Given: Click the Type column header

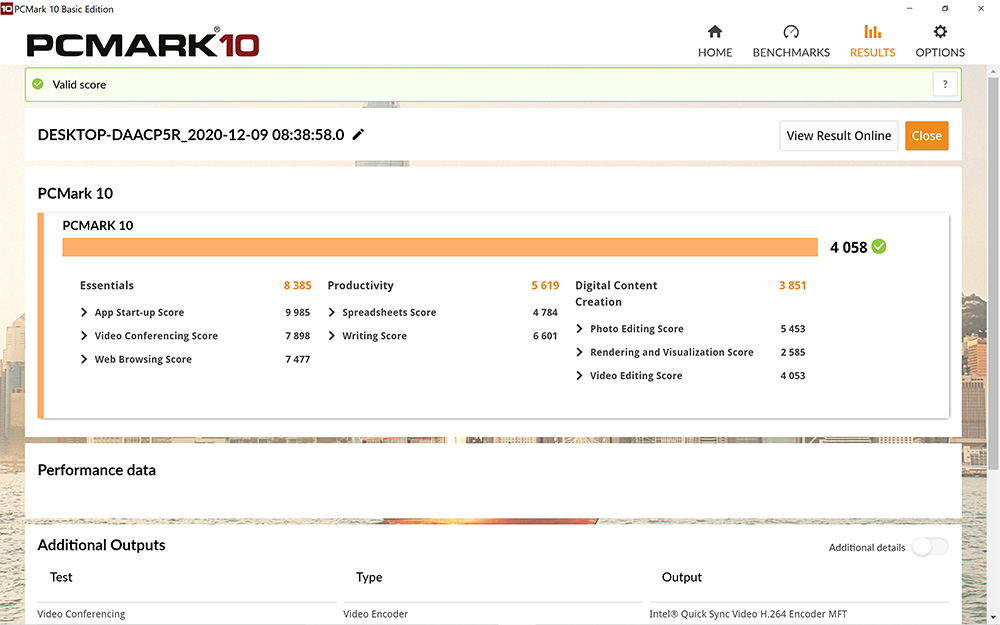Looking at the screenshot, I should (369, 577).
